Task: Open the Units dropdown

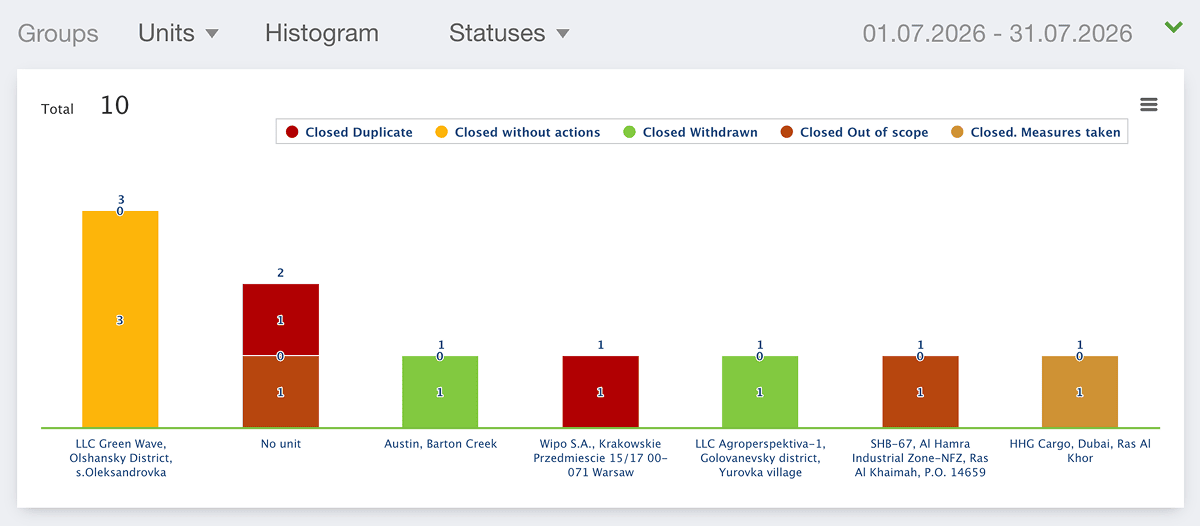Action: click(178, 33)
